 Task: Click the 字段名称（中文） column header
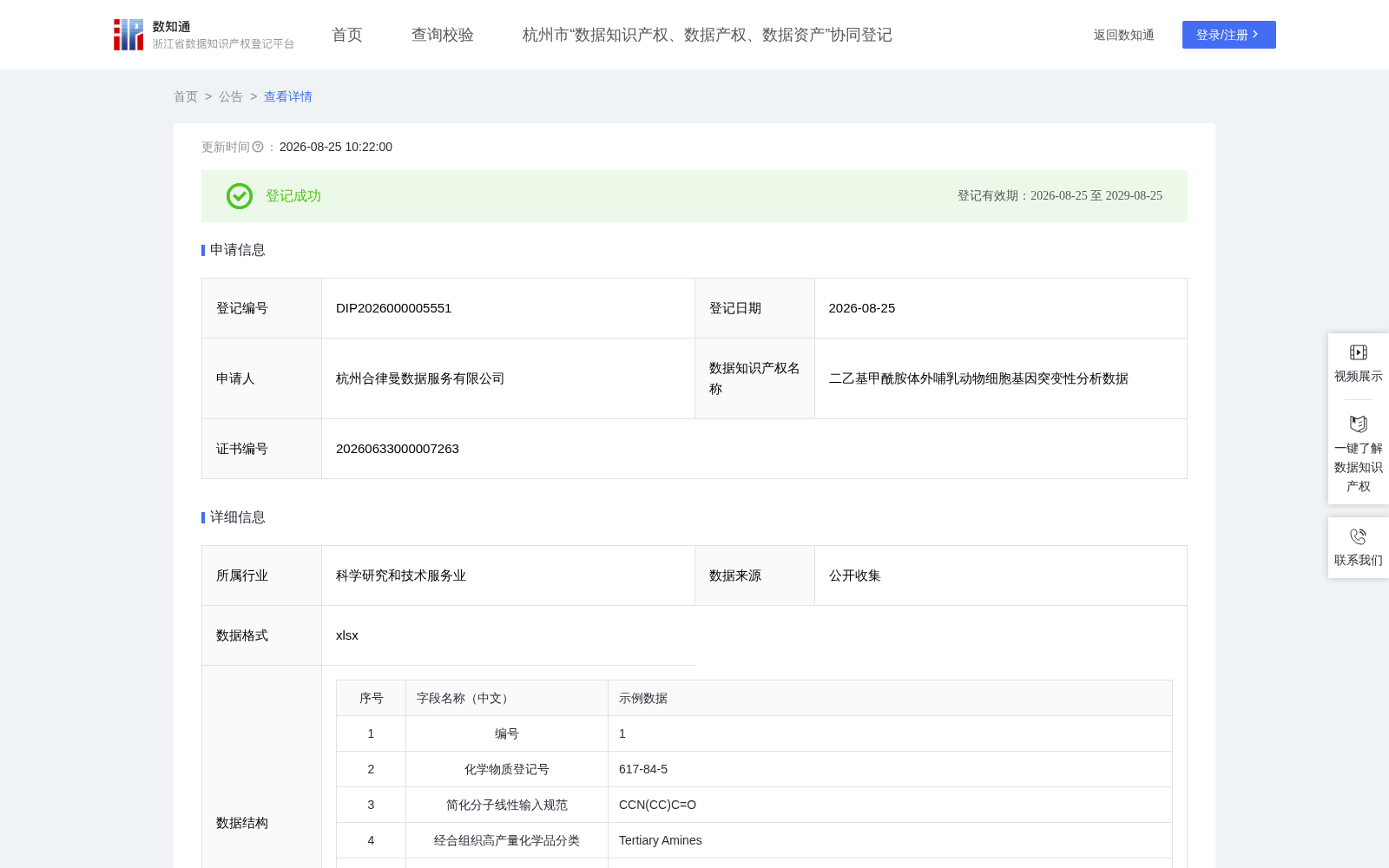pos(507,698)
